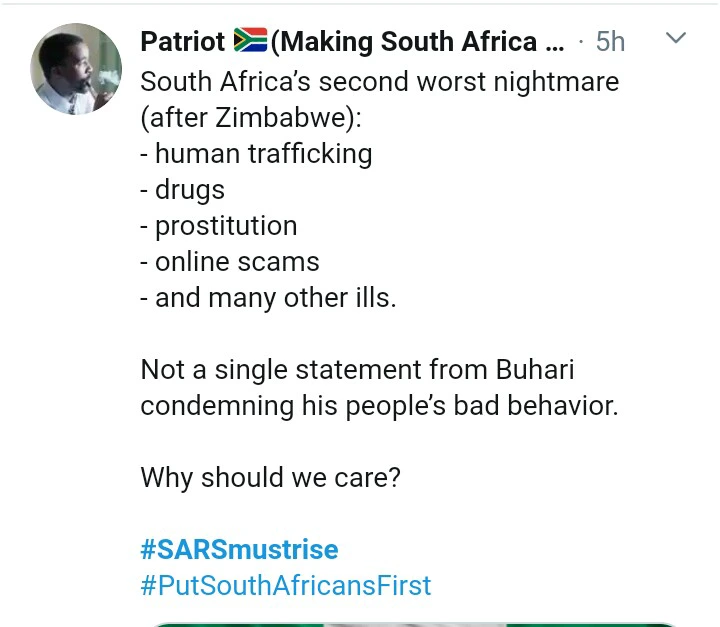Click the 'Not a single statement from Buhari' line
720x627 pixels.
click(x=357, y=370)
